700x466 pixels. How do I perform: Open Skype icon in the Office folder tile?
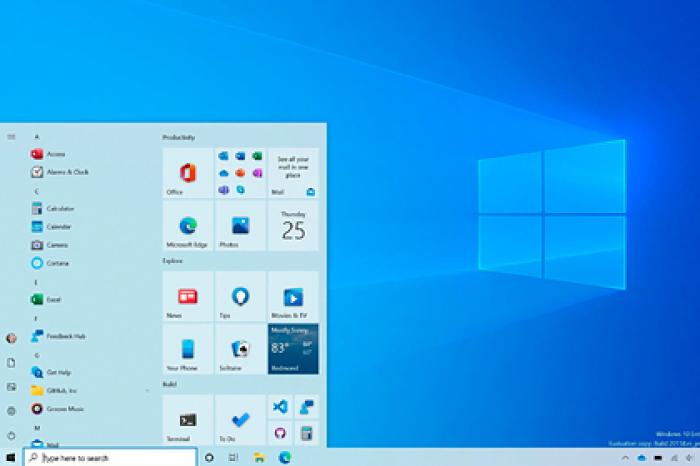click(x=241, y=190)
